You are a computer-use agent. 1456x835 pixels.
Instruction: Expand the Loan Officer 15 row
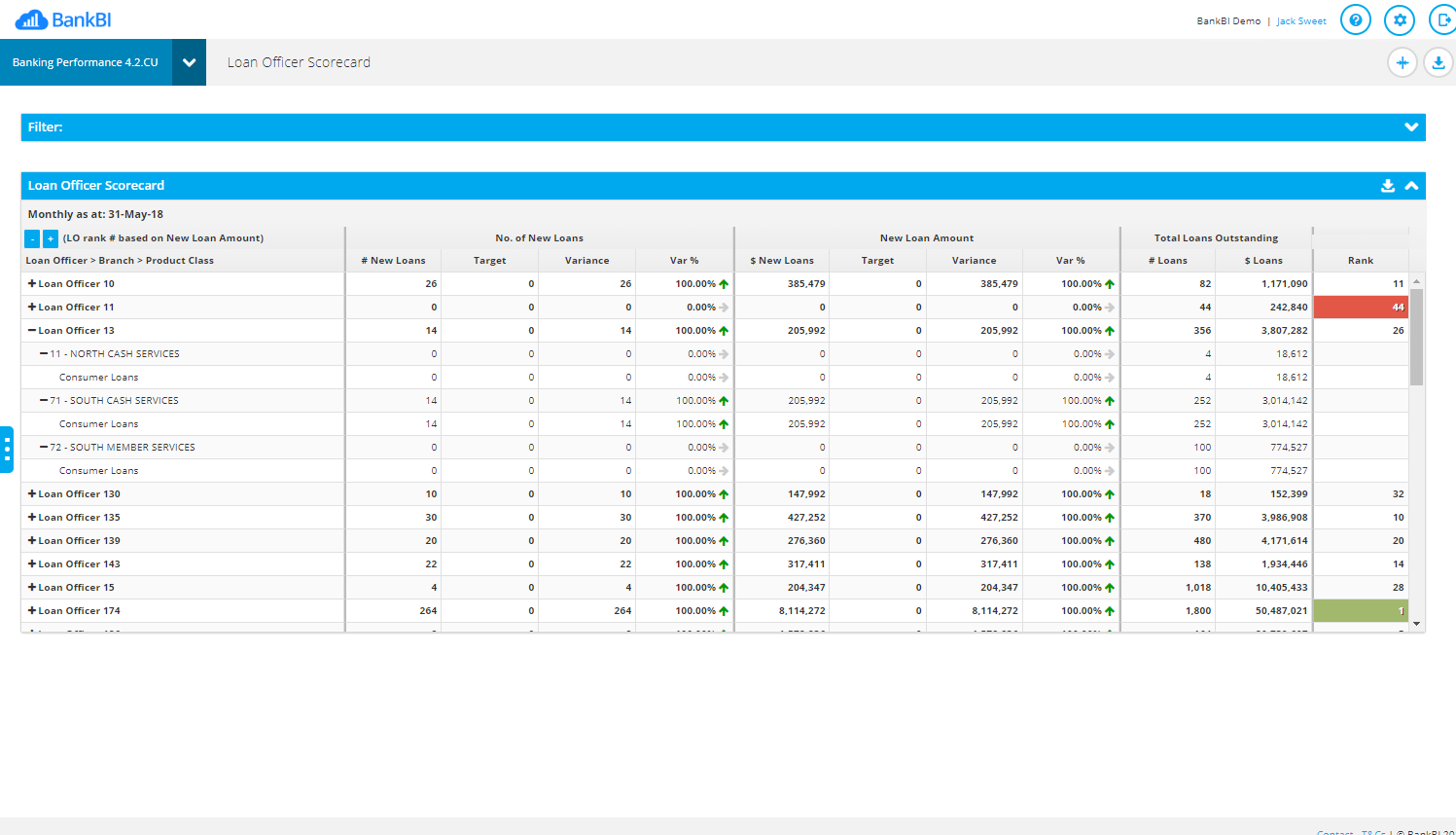tap(32, 588)
